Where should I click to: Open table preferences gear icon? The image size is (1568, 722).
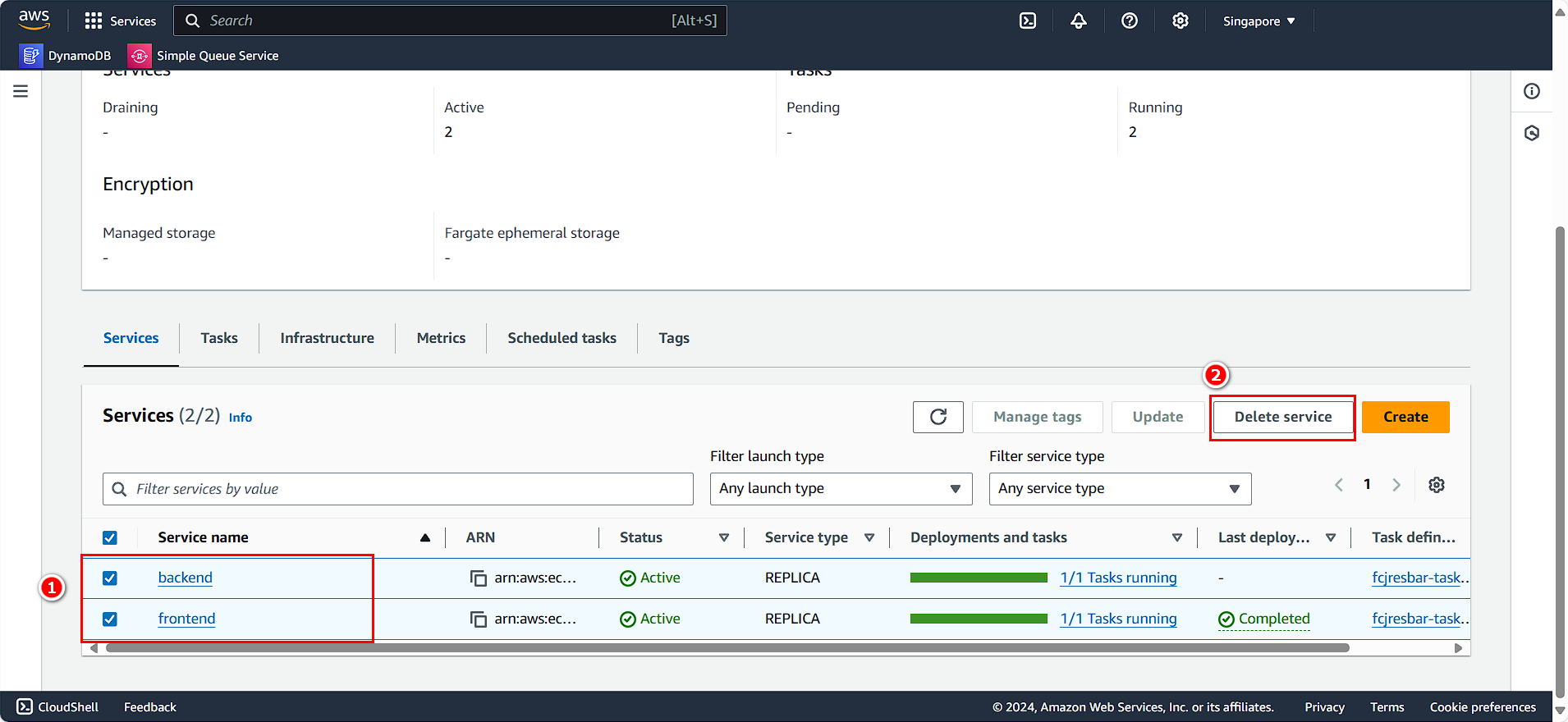point(1437,485)
